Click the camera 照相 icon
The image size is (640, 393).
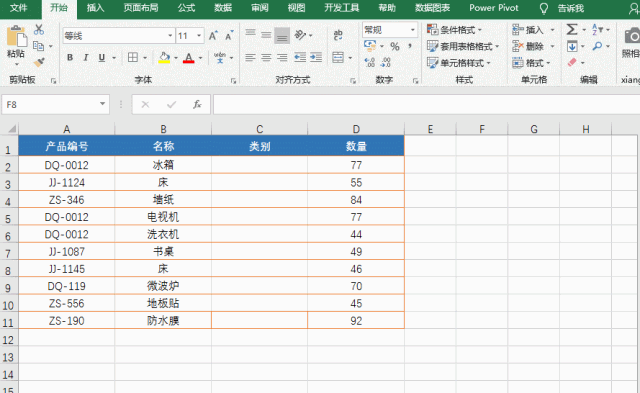pos(632,36)
